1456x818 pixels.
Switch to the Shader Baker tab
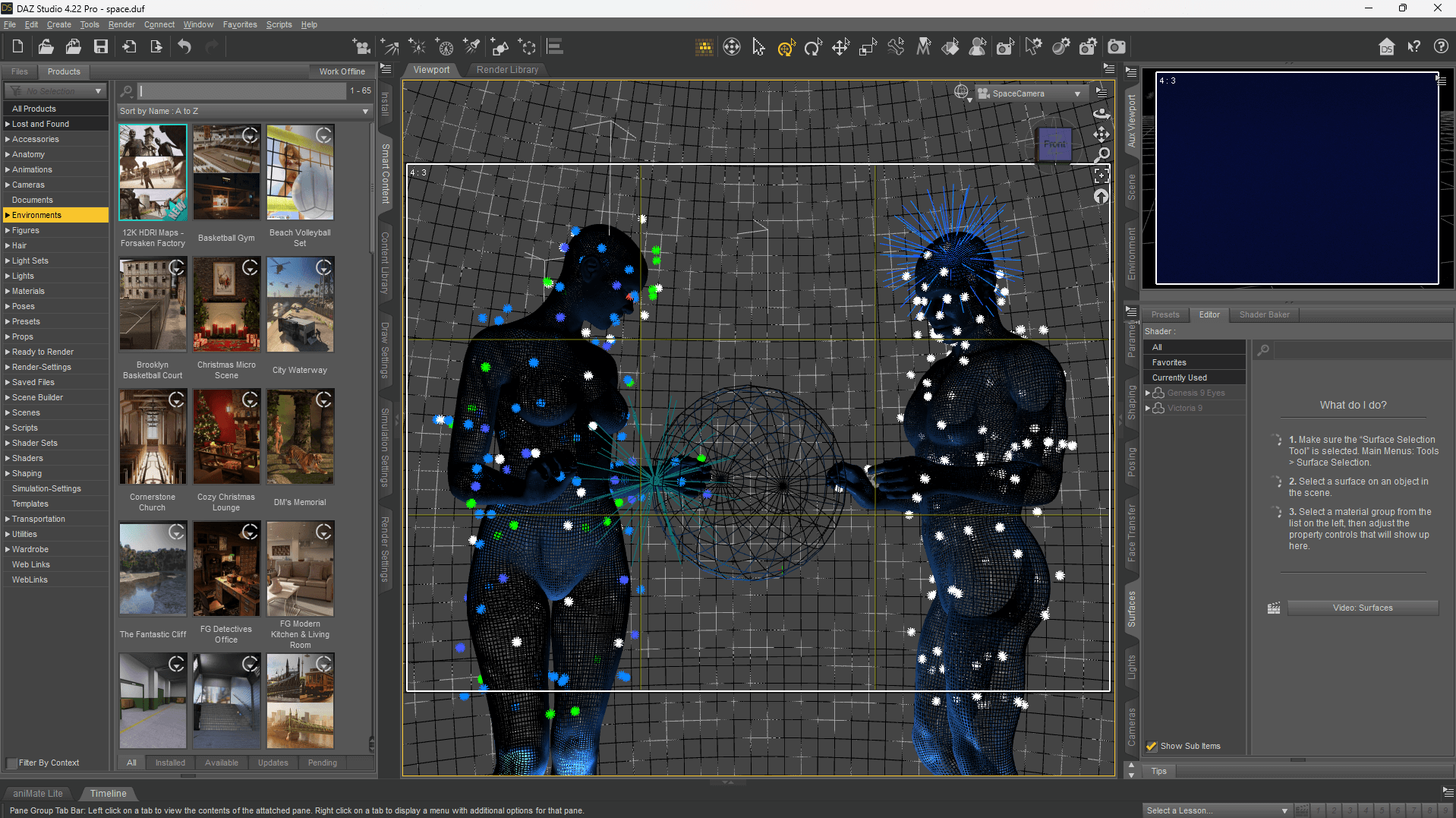click(1264, 314)
